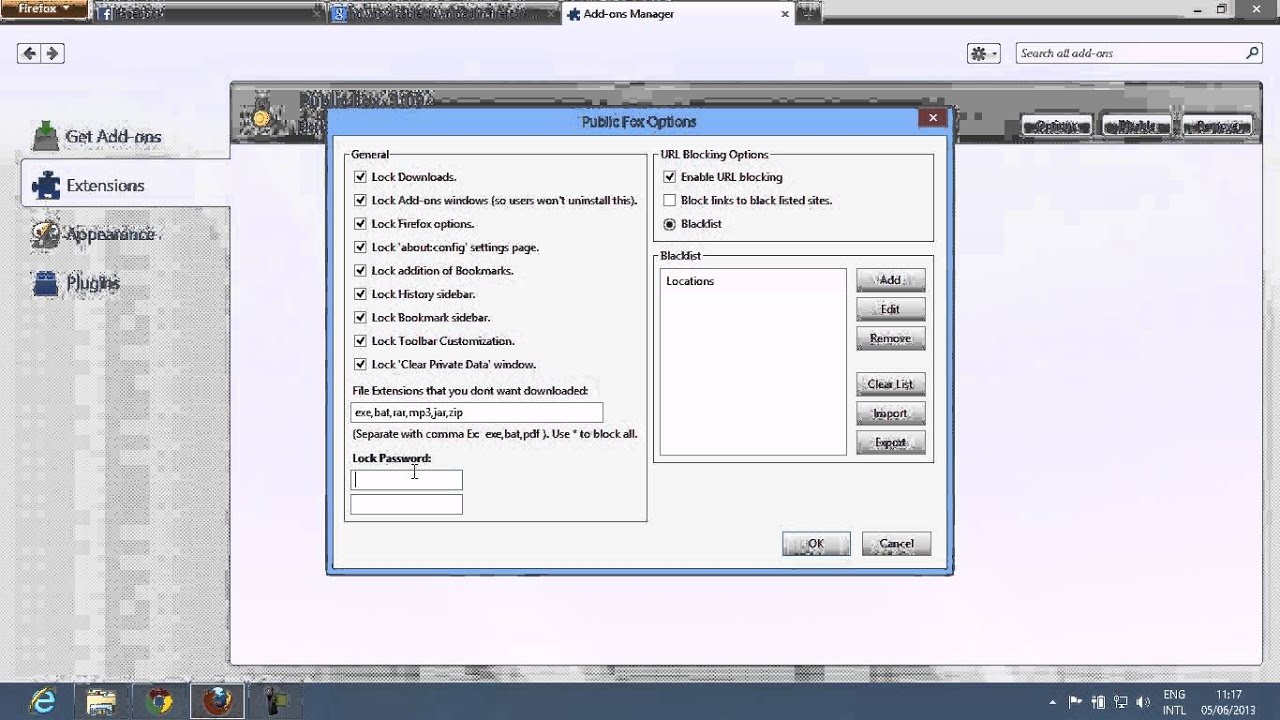
Task: Toggle Lock about:config settings page checkbox
Action: [x=360, y=247]
